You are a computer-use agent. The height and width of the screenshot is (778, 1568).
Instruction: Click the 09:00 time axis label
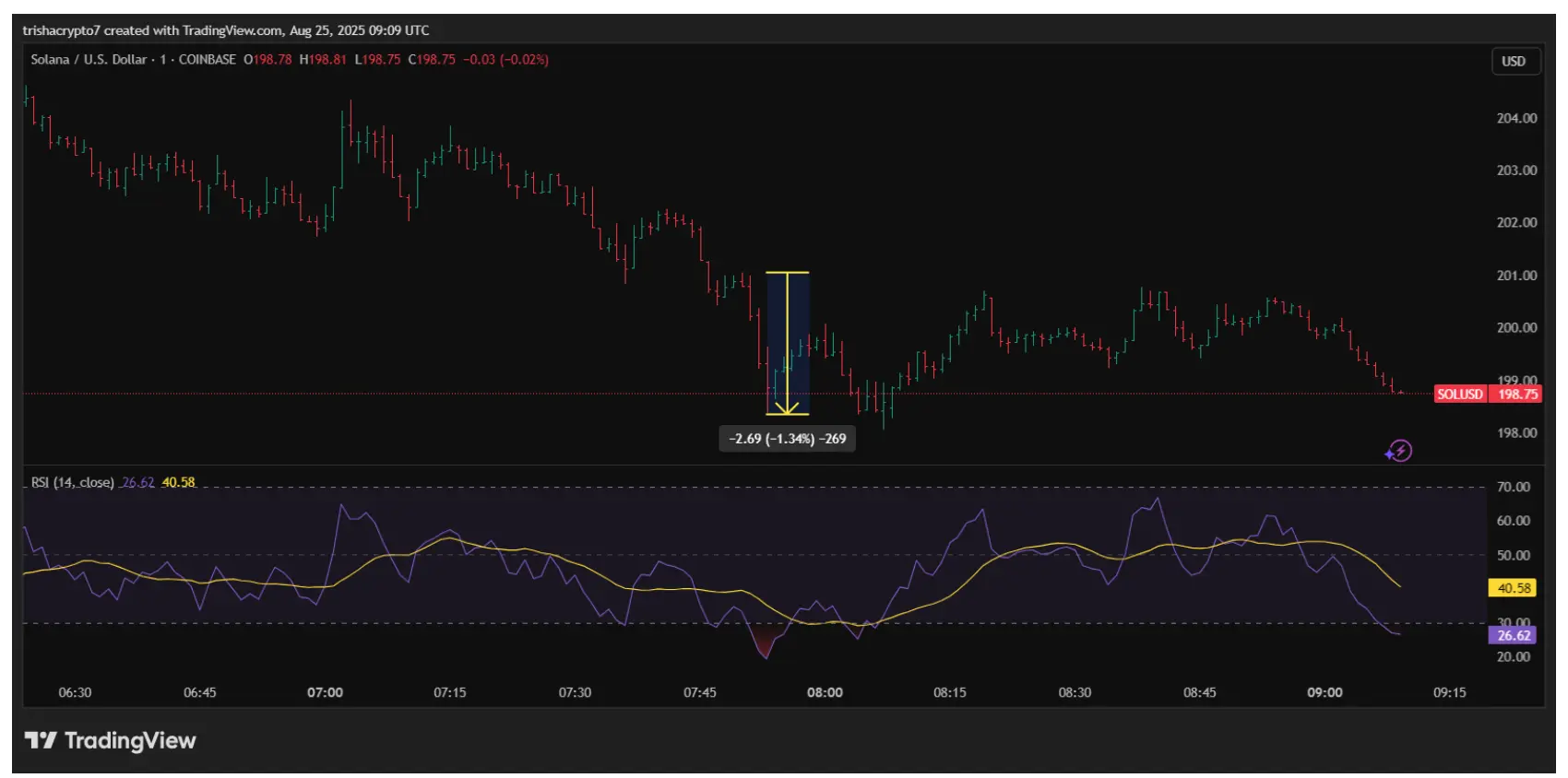point(1324,692)
